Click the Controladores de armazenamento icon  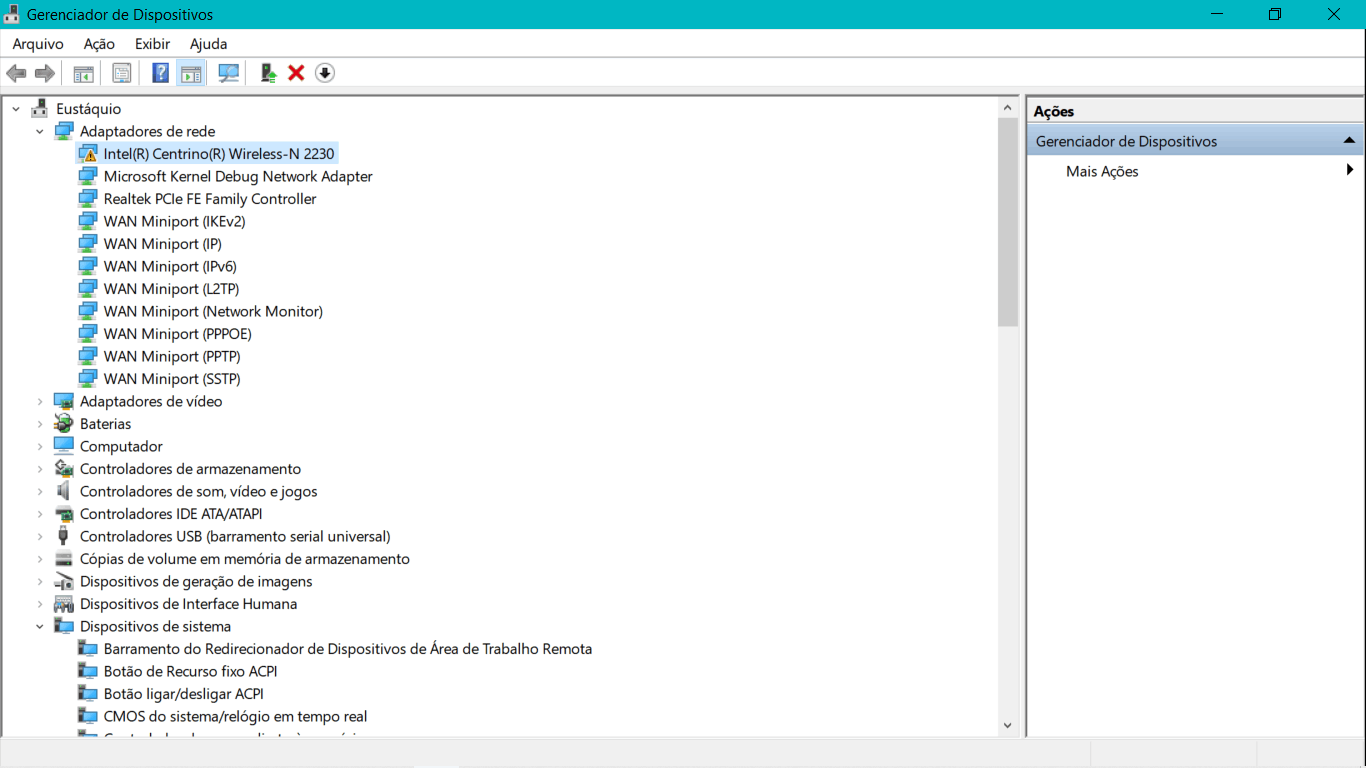click(x=64, y=469)
